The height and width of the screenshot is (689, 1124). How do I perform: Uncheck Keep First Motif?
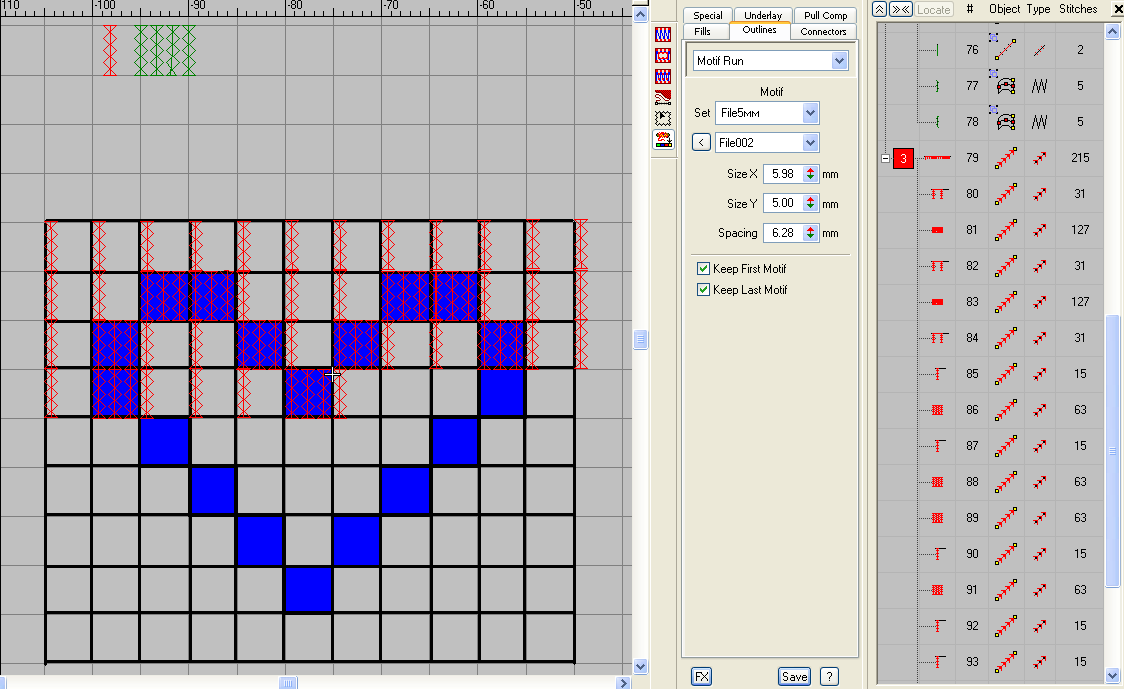(703, 269)
